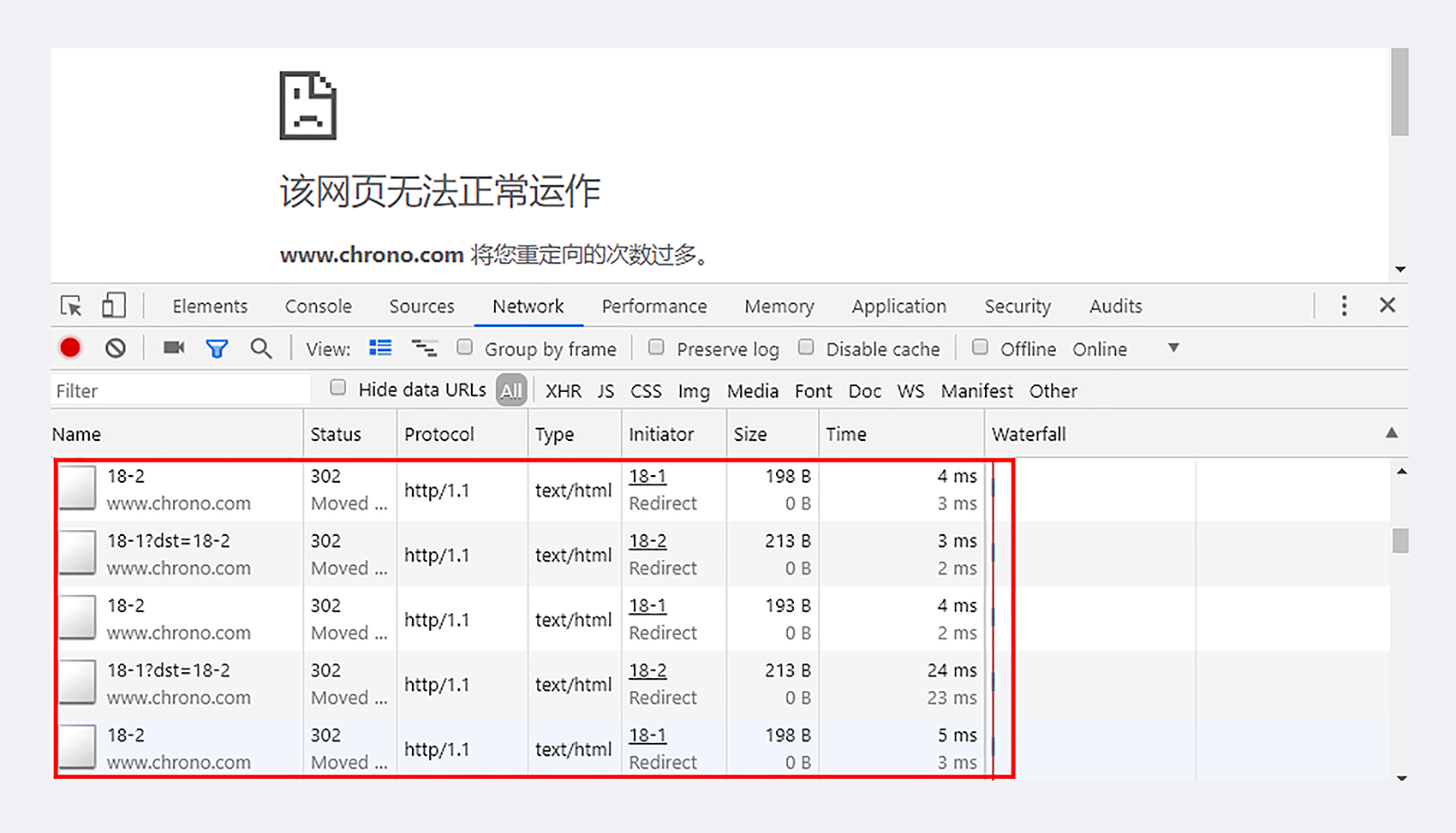The height and width of the screenshot is (833, 1456).
Task: Expand the Online throttling dropdown
Action: pos(1173,348)
